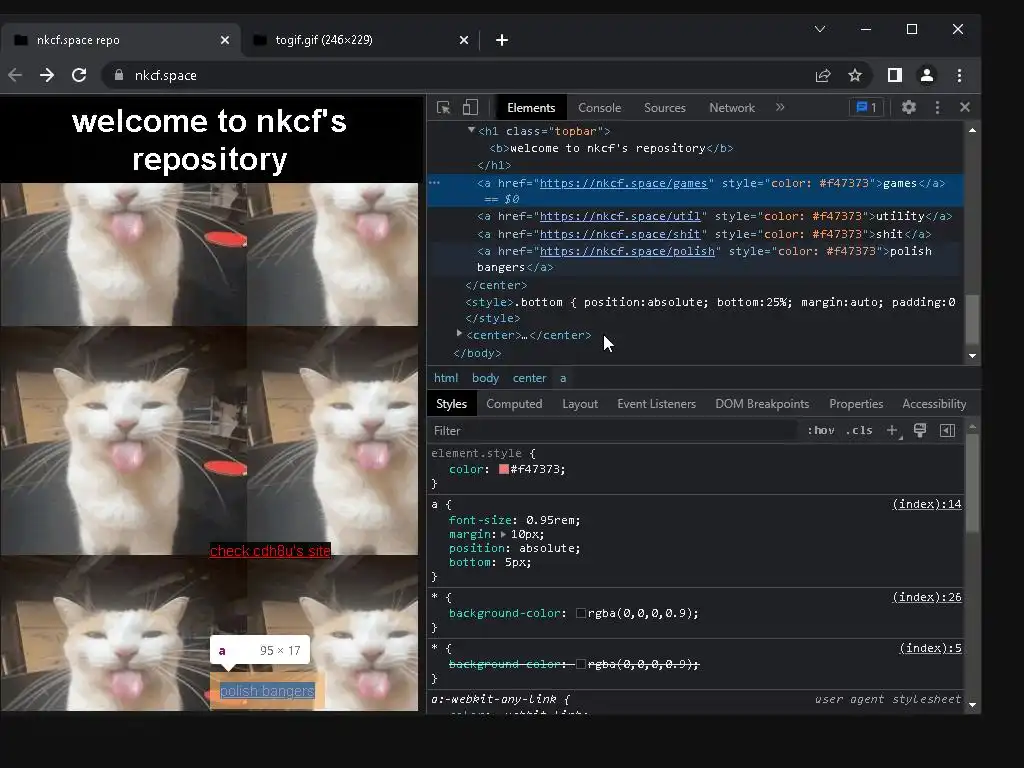Viewport: 1024px width, 768px height.
Task: Follow the nkcf.space/util href in DOM
Action: [620, 216]
